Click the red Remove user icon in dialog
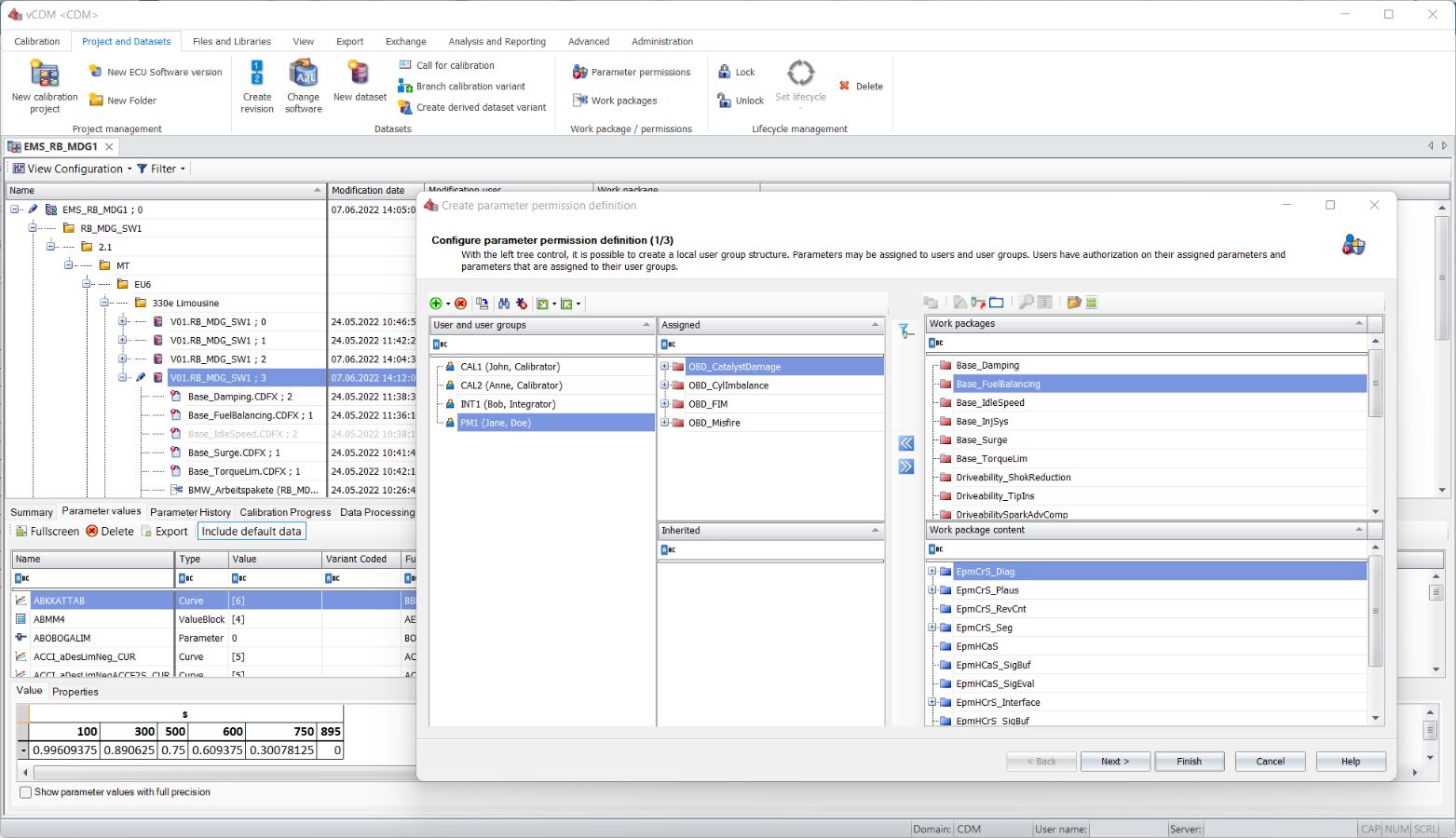Image resolution: width=1456 pixels, height=838 pixels. [x=460, y=304]
